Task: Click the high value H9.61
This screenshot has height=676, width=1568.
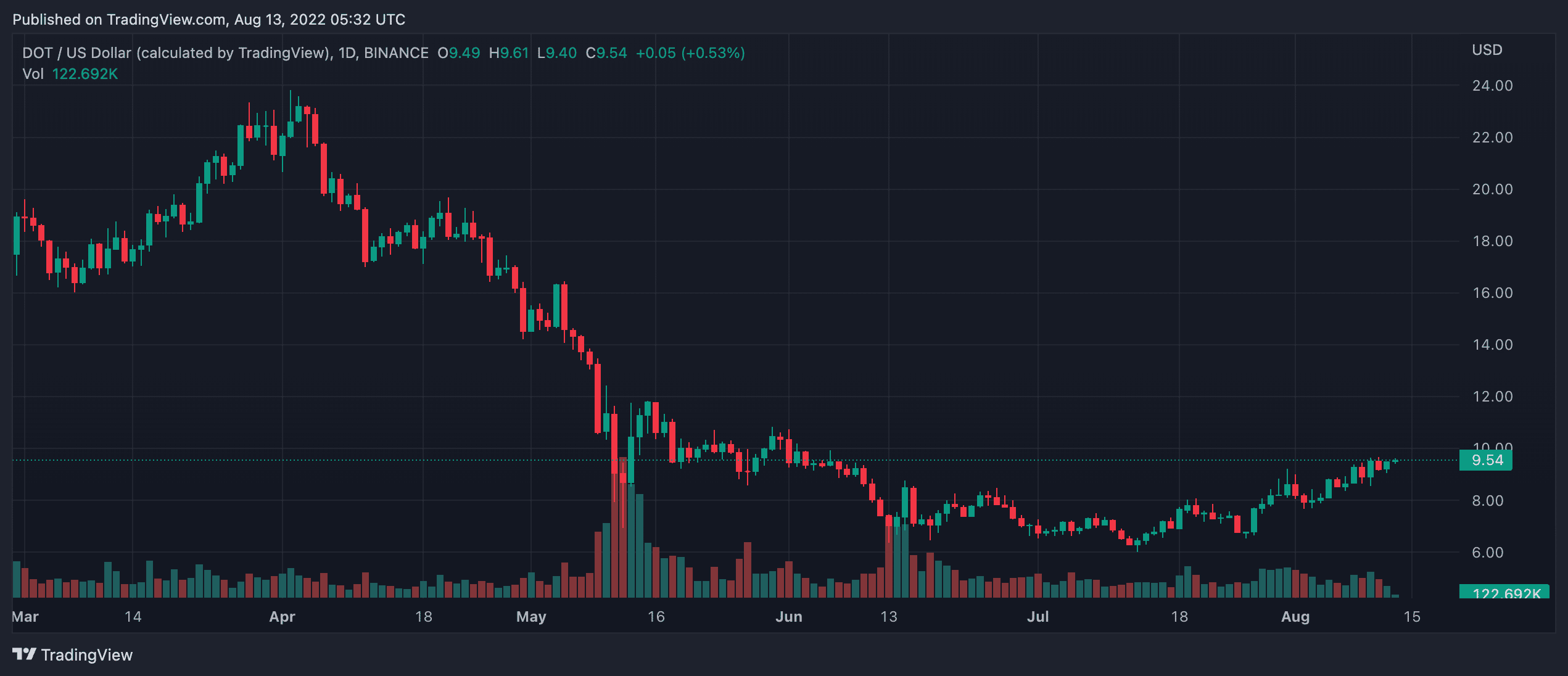Action: (508, 53)
